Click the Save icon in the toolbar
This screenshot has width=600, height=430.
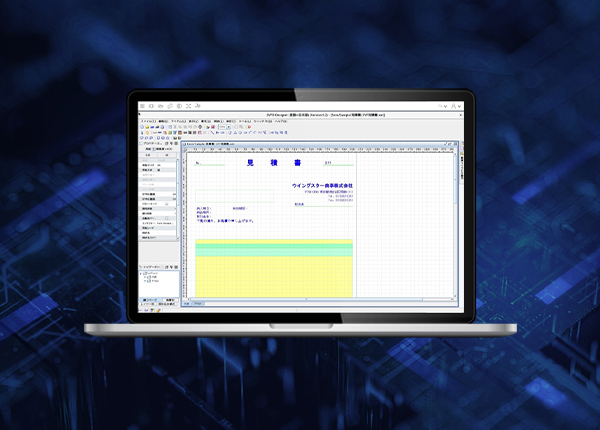(x=154, y=128)
